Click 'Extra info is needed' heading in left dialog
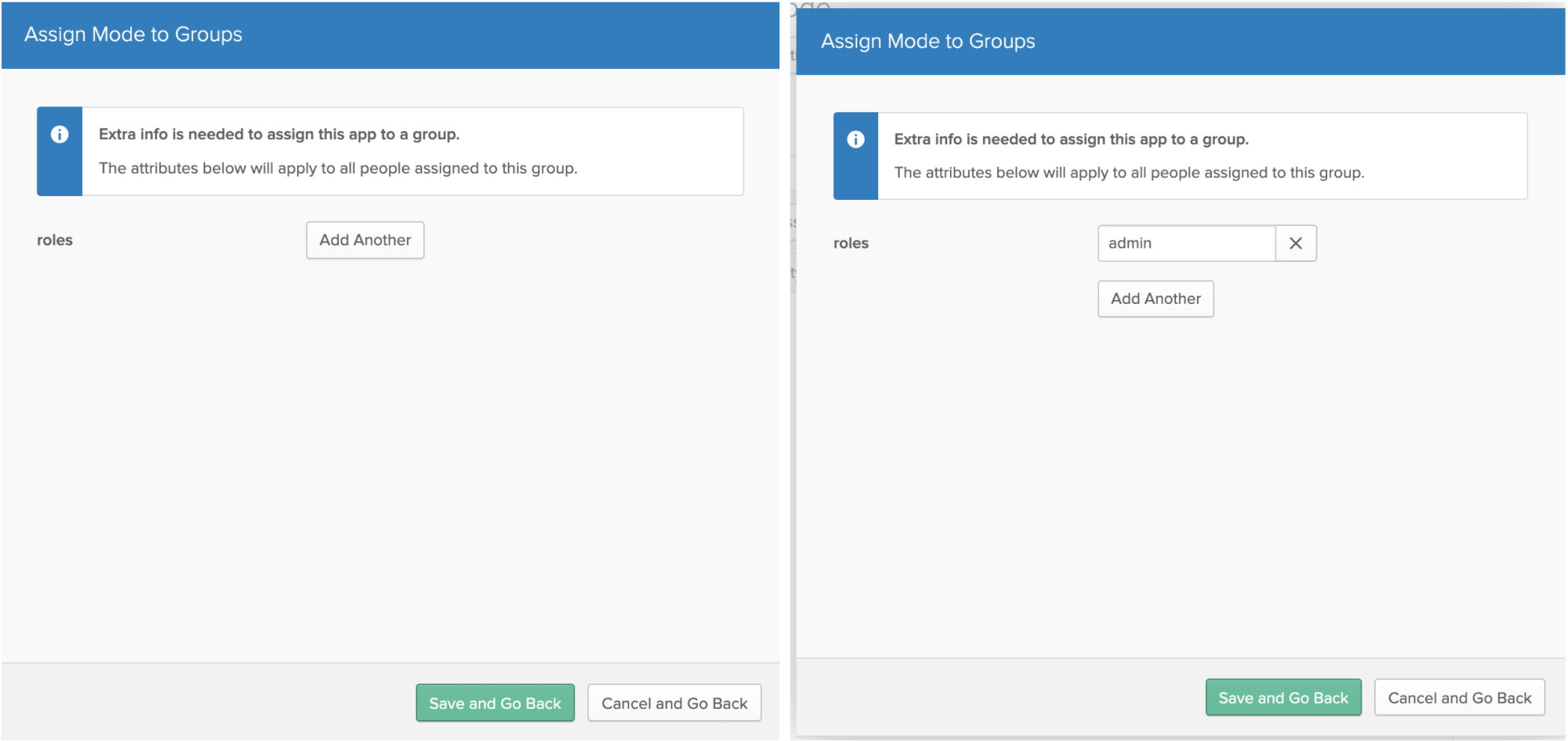This screenshot has width=1568, height=741. tap(279, 134)
